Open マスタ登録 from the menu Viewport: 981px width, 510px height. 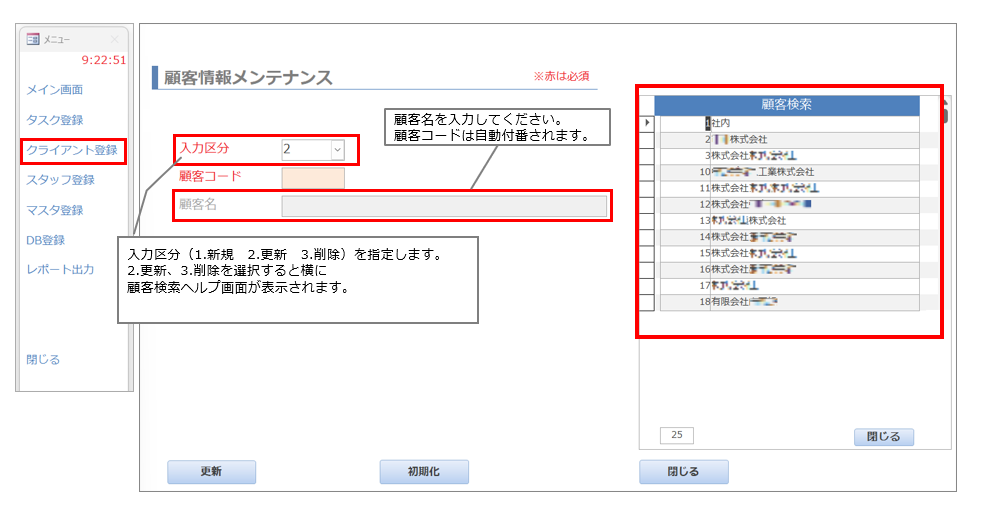coord(54,210)
